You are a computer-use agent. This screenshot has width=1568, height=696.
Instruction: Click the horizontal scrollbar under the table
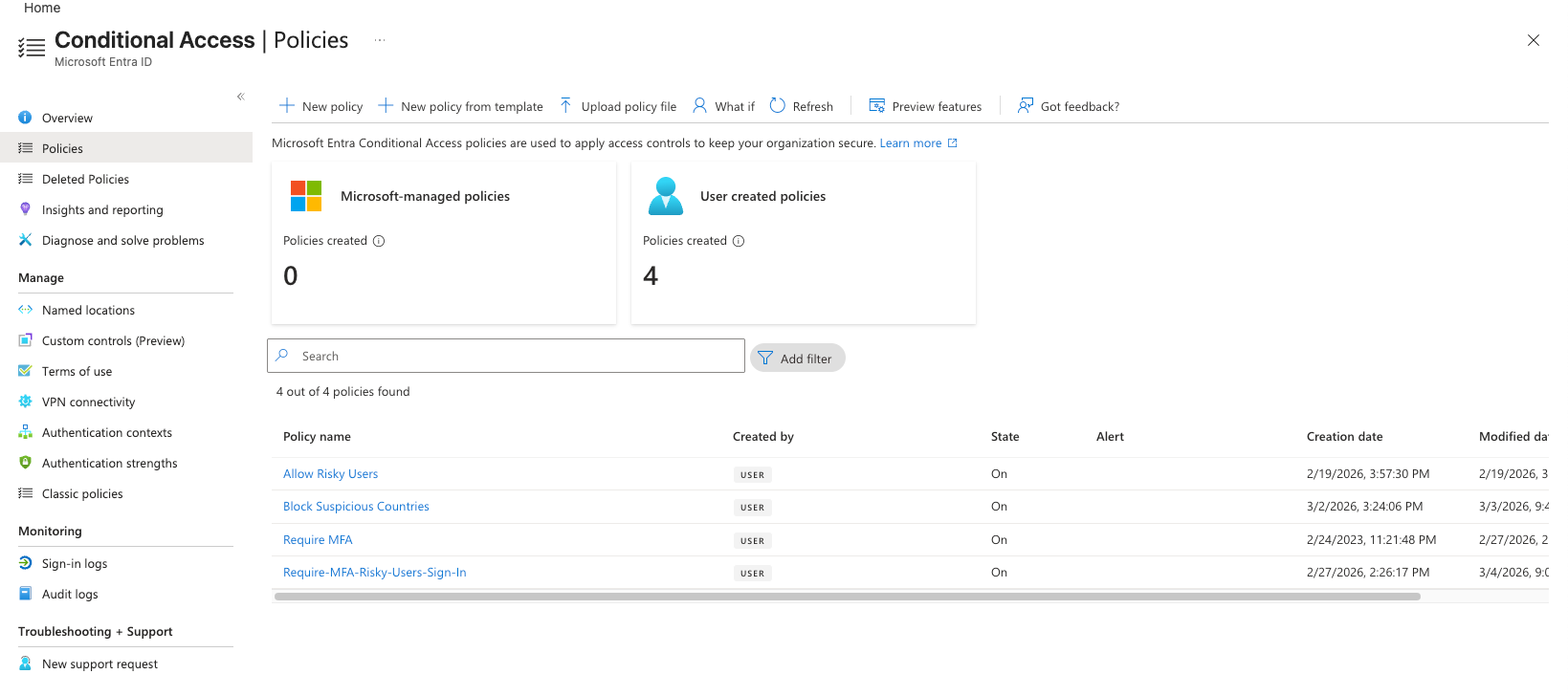pos(847,596)
